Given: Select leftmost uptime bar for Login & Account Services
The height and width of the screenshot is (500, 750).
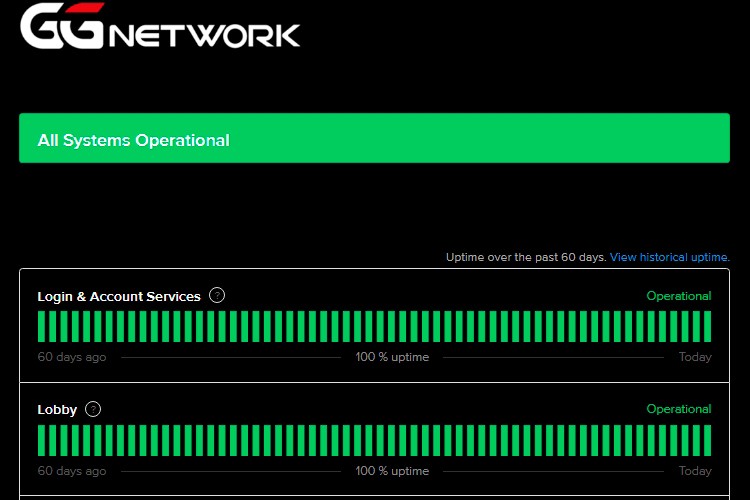Looking at the screenshot, I should point(42,326).
